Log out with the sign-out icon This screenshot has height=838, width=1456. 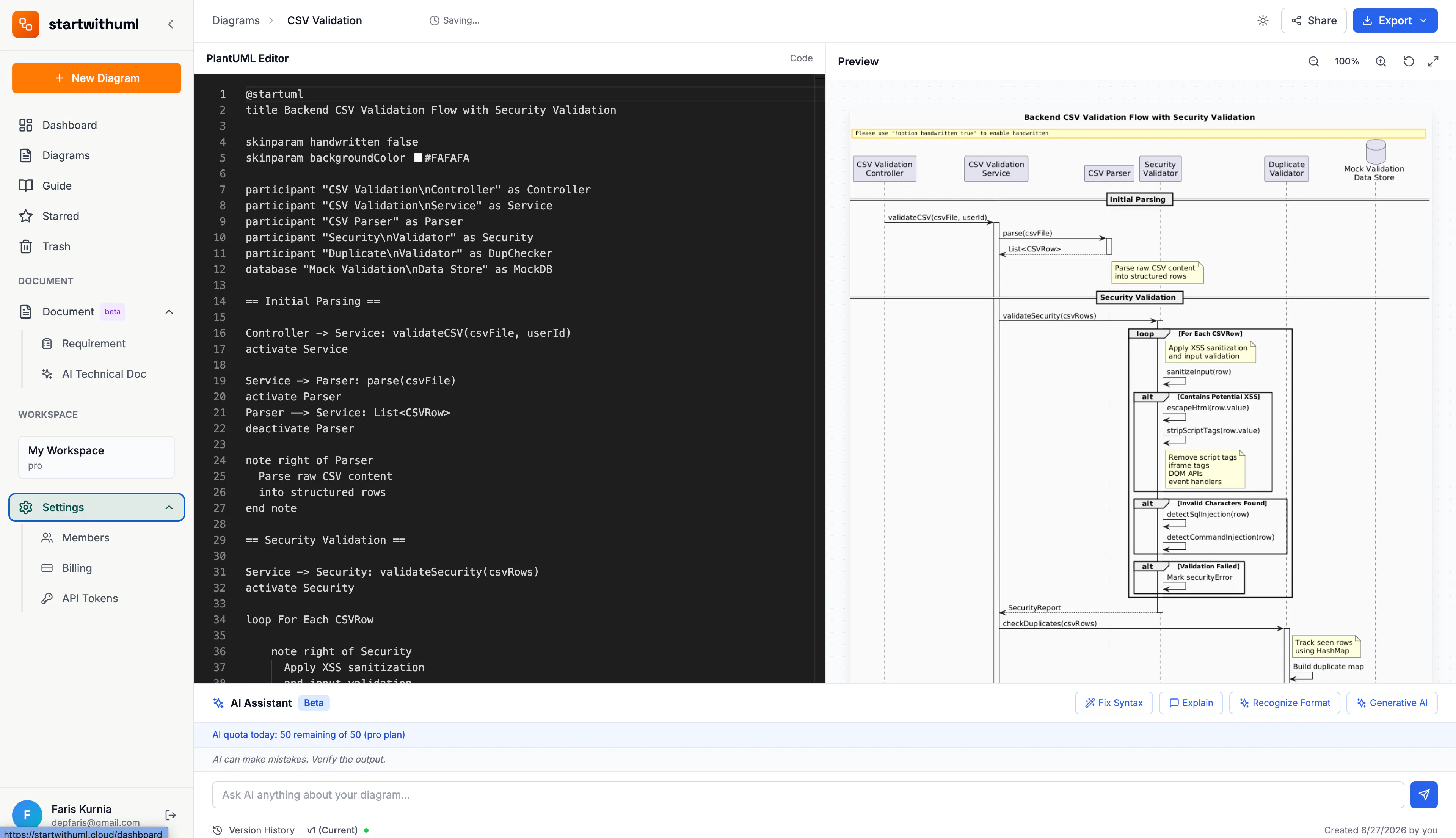(x=170, y=815)
